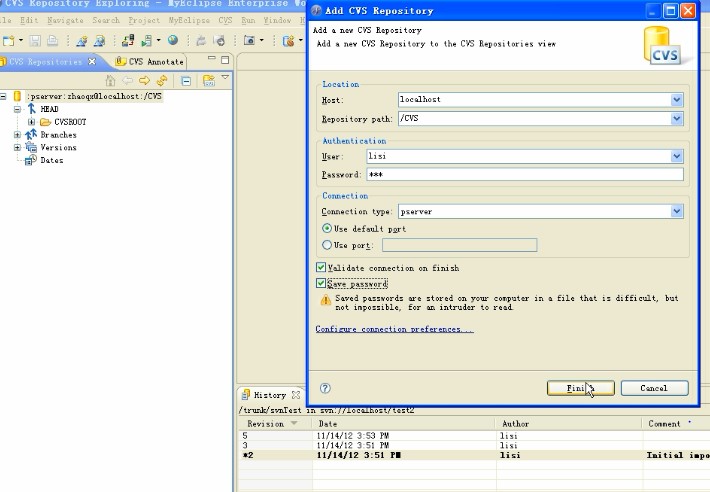Collapse the HEAD tree node
The width and height of the screenshot is (710, 492).
tap(17, 109)
